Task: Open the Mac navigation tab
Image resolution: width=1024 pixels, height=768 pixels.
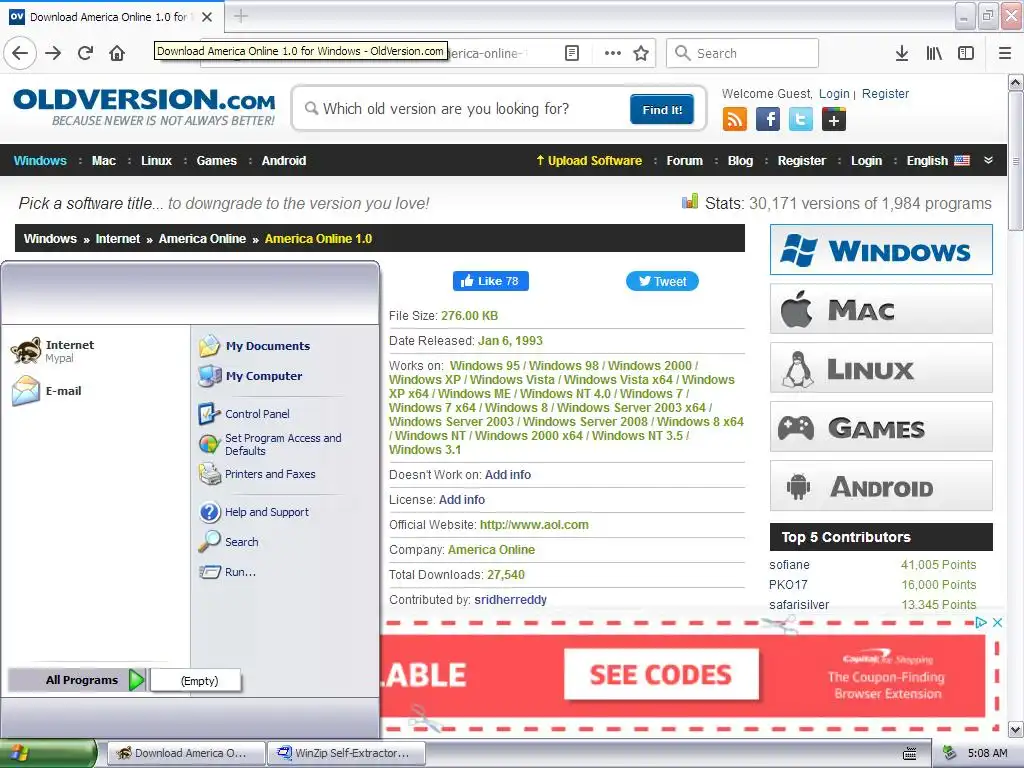Action: pyautogui.click(x=104, y=161)
